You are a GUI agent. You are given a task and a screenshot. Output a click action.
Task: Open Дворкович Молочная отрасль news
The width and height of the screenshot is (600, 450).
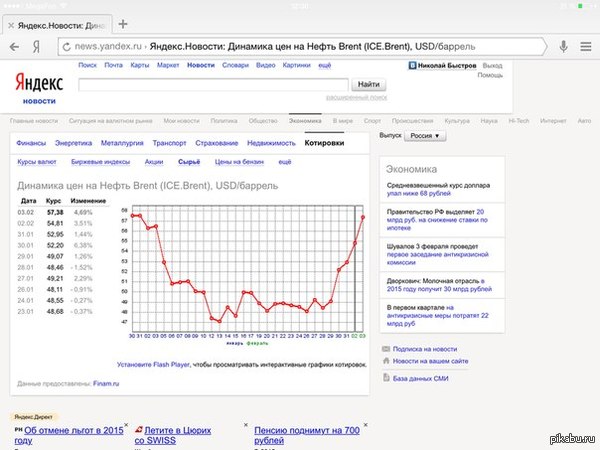439,285
